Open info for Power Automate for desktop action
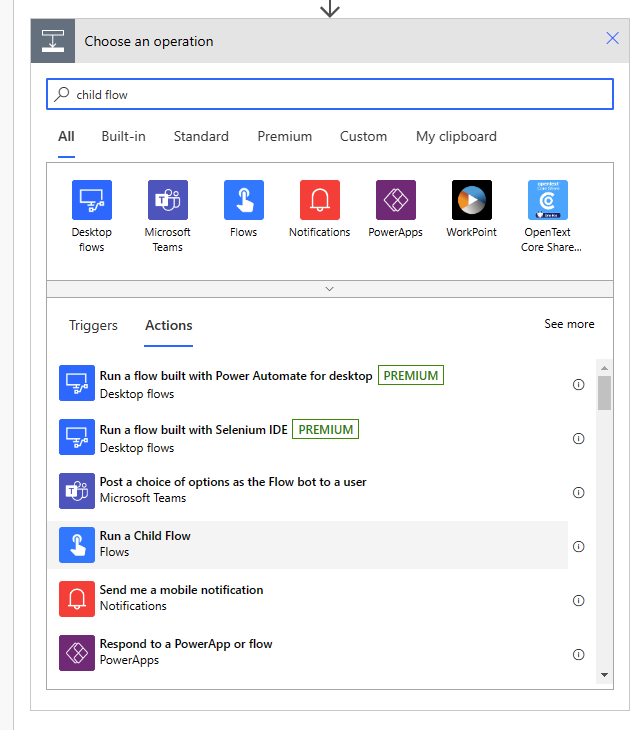 [x=578, y=385]
